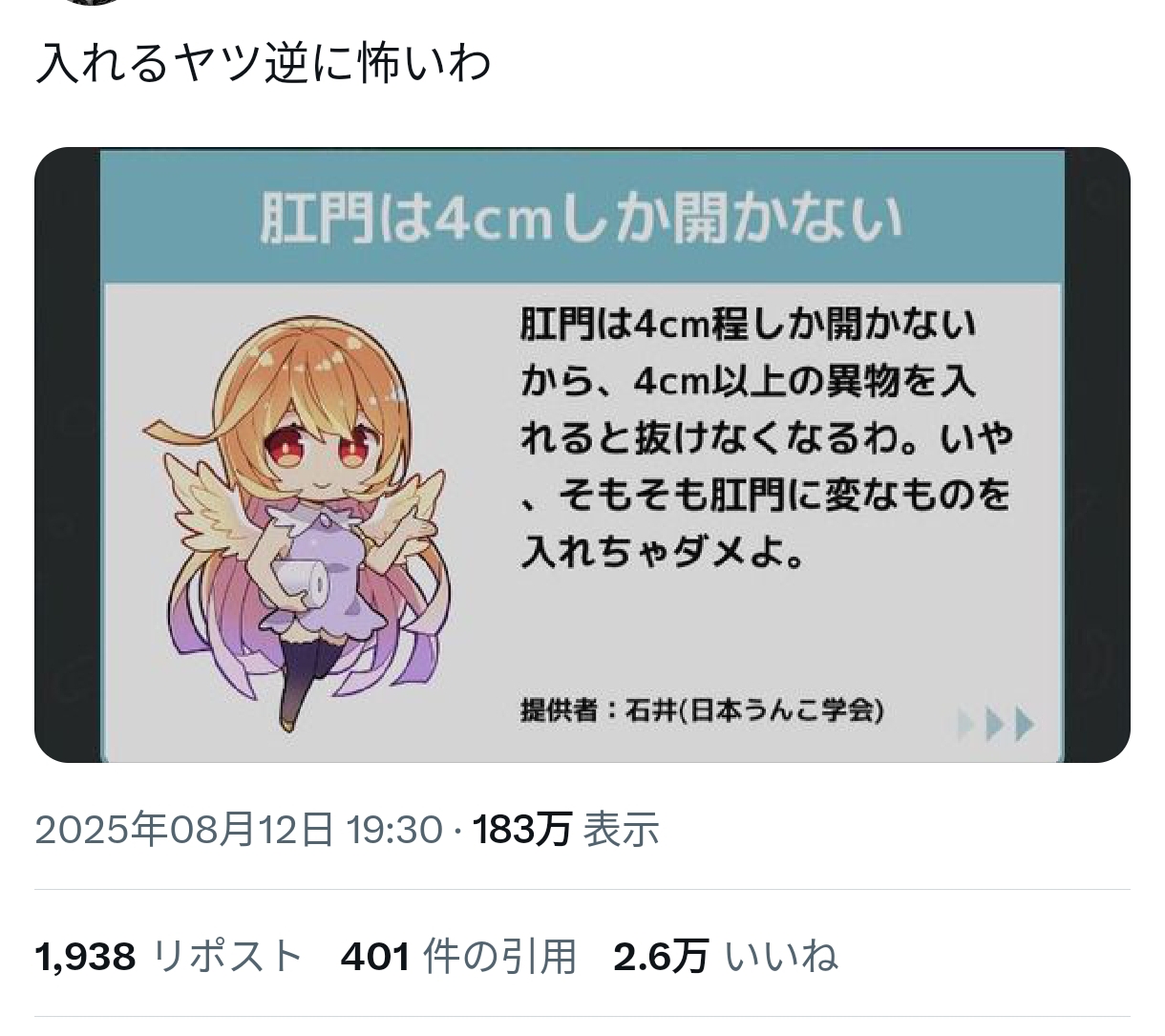View the 401 件の引用 quotes list
This screenshot has width=1165, height=1036.
point(458,955)
